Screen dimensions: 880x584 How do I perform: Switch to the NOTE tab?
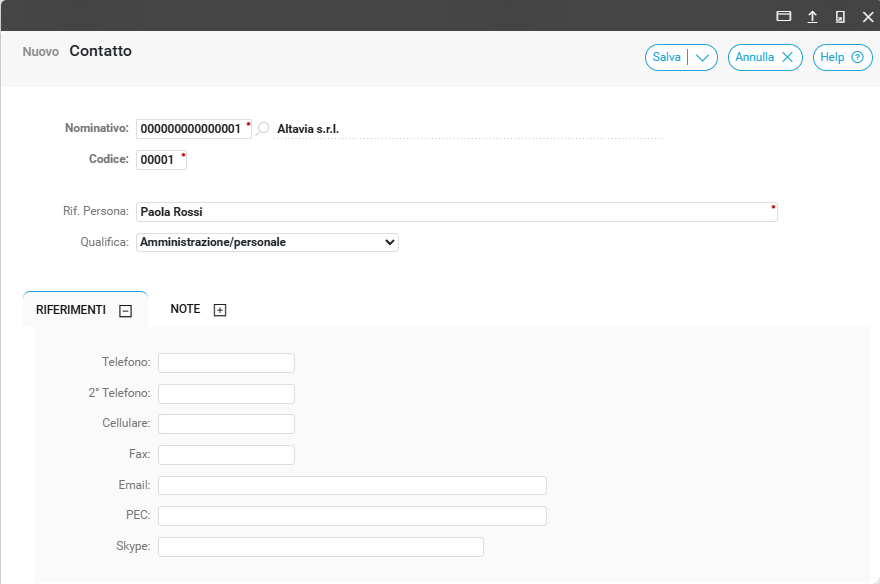(185, 310)
